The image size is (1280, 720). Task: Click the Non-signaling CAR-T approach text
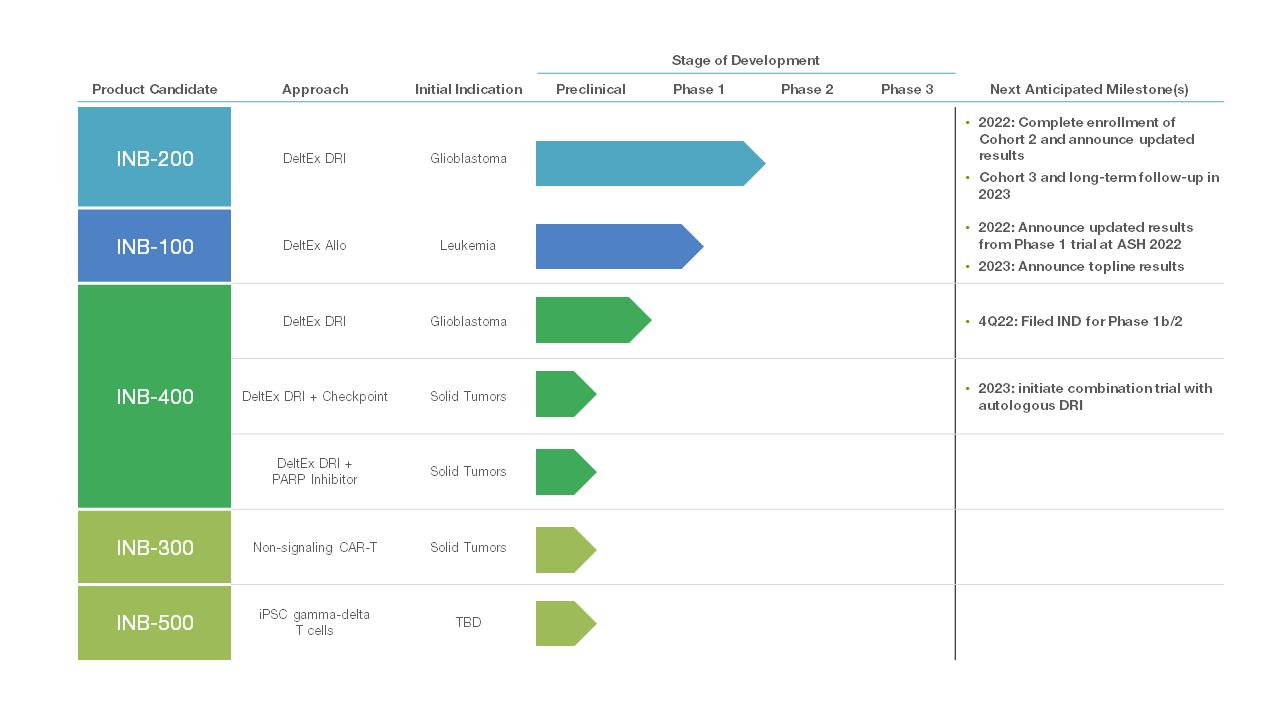coord(315,547)
